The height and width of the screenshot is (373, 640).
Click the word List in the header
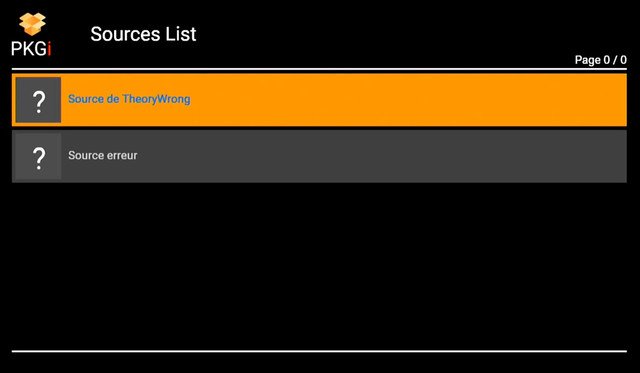tap(180, 34)
